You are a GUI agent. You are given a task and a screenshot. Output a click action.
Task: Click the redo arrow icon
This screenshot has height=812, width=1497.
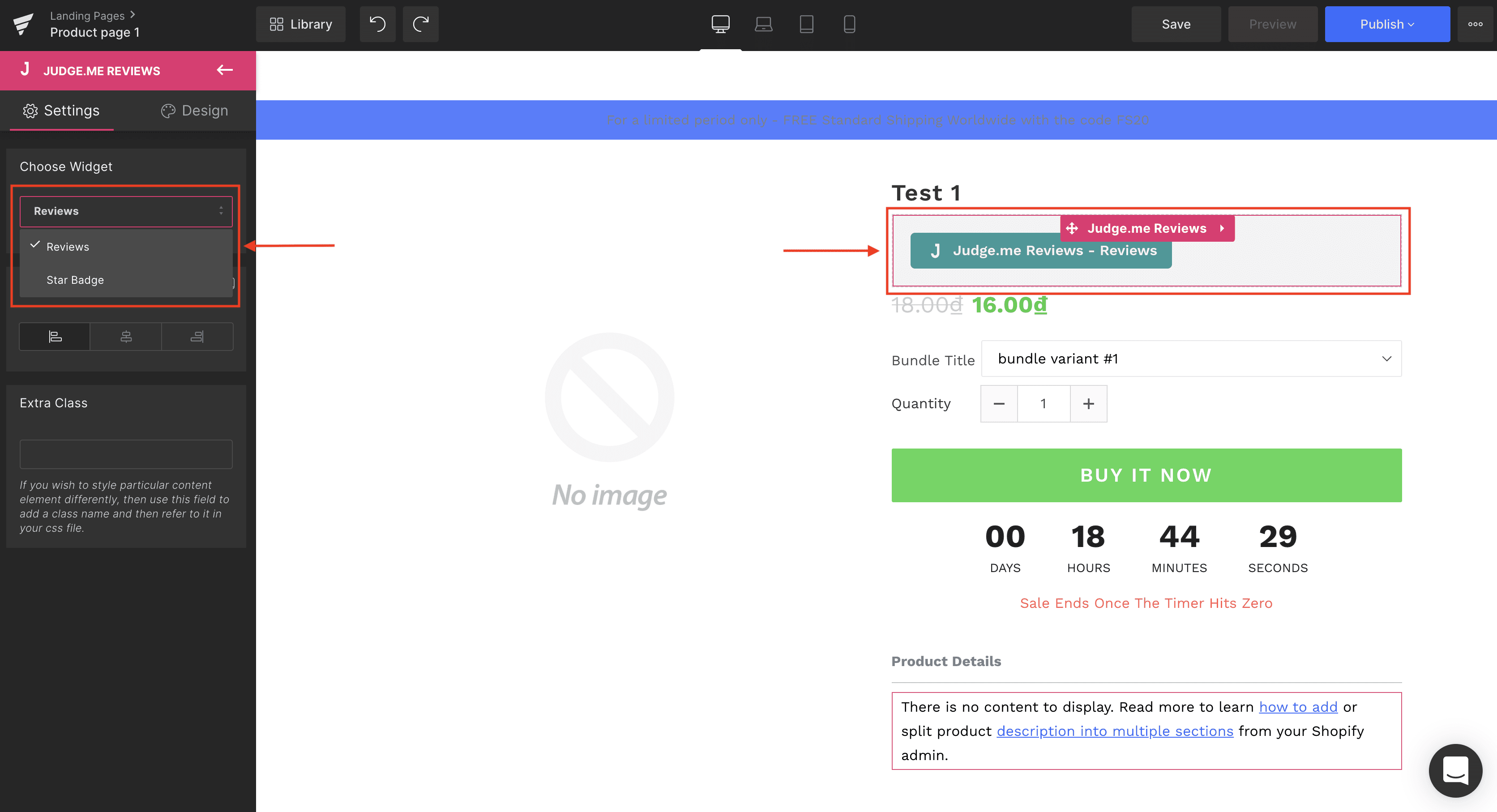[420, 24]
